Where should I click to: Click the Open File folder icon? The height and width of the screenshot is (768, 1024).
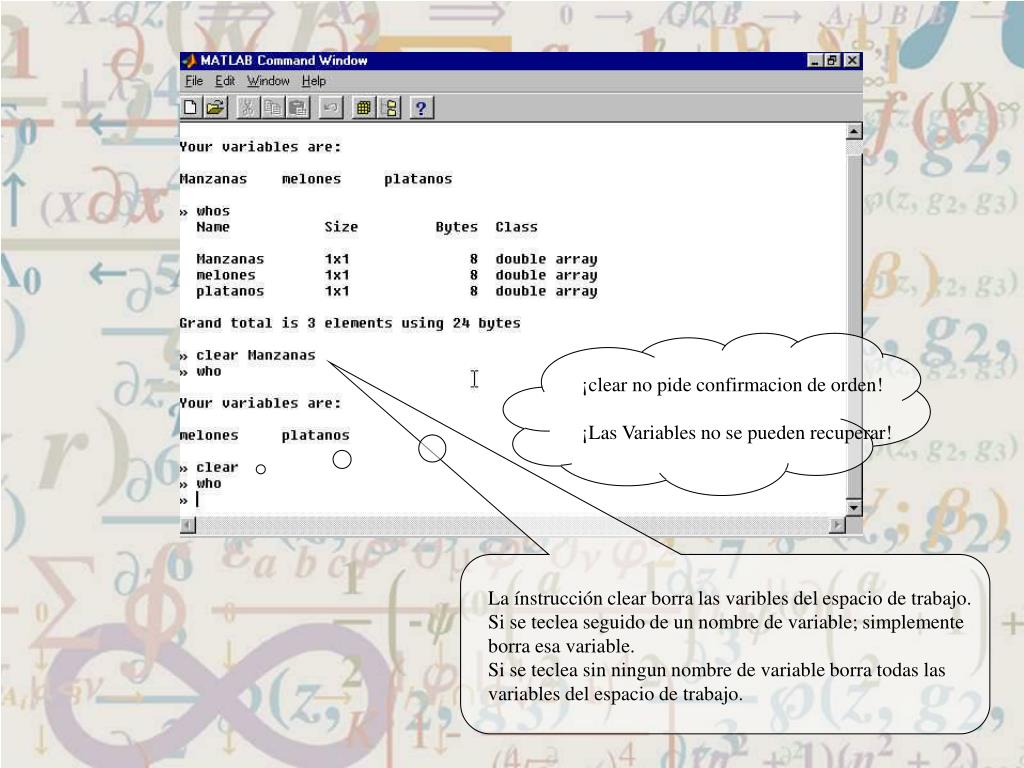click(x=215, y=108)
